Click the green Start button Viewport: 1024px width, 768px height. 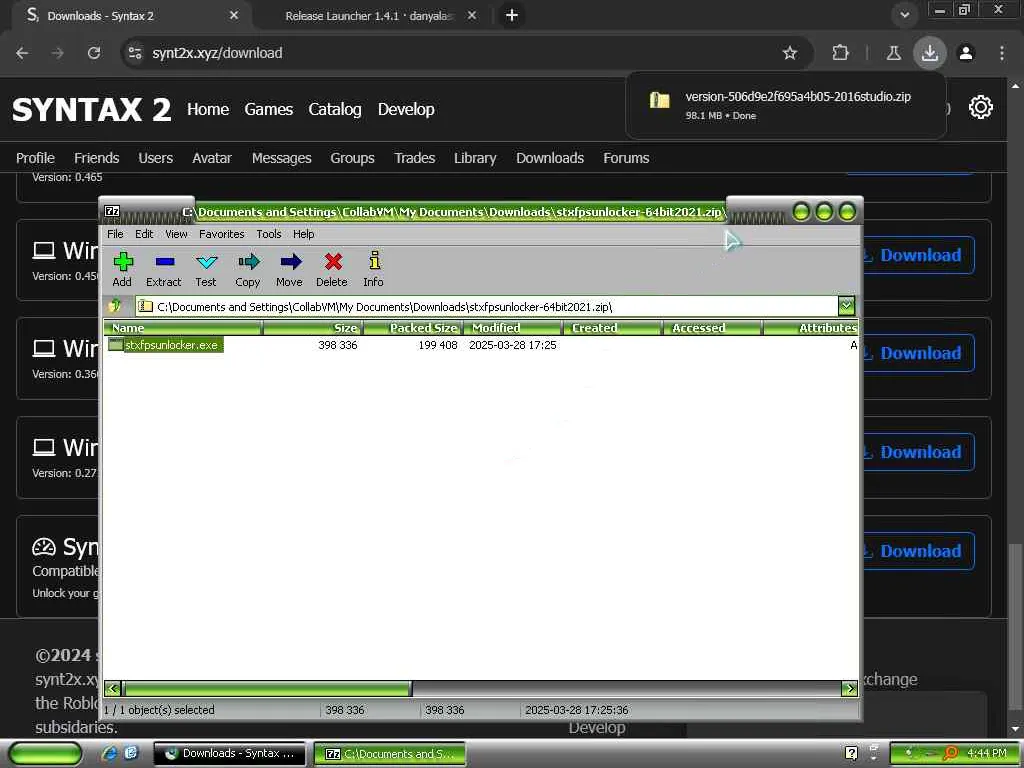[x=45, y=754]
